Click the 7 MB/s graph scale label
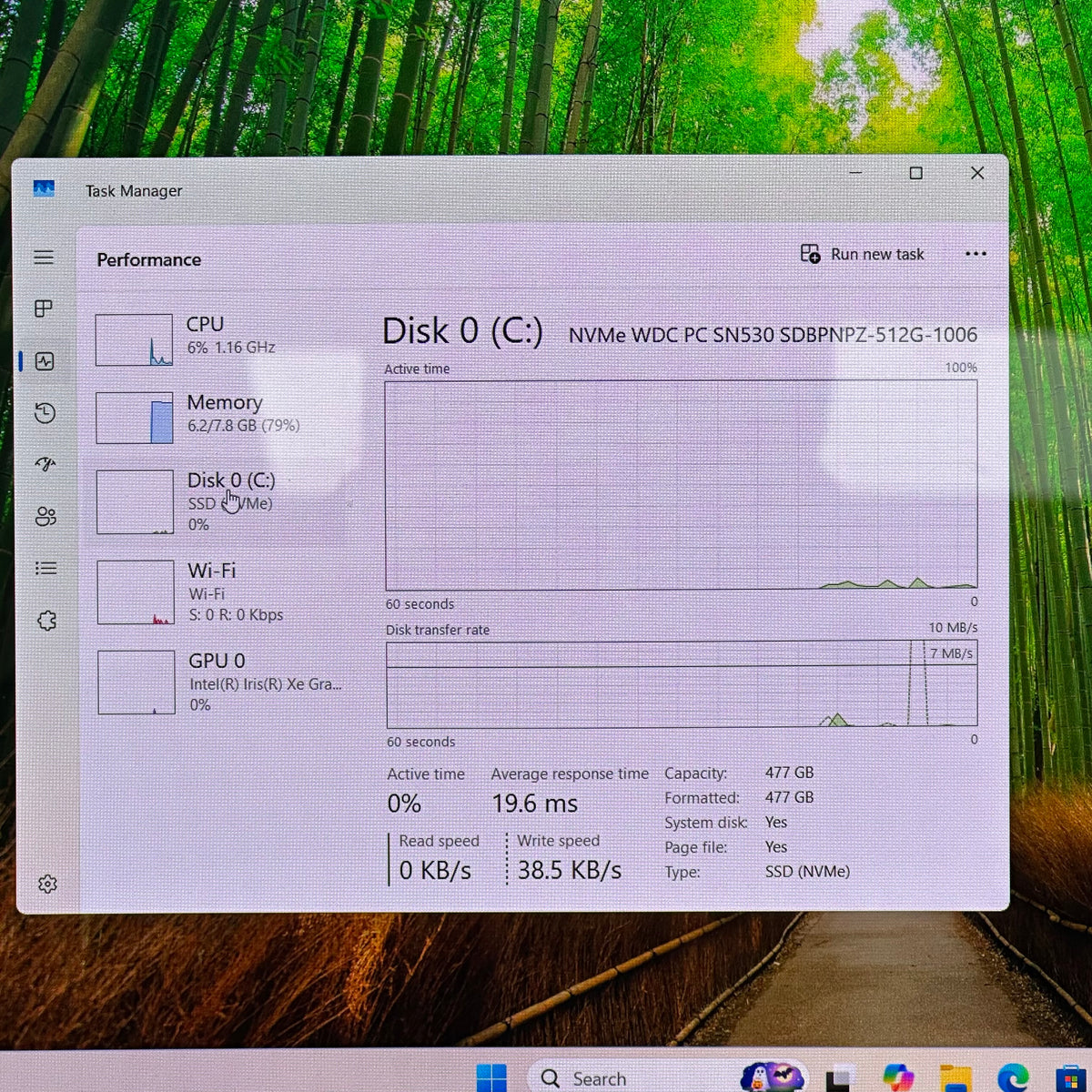Viewport: 1092px width, 1092px height. tap(951, 653)
